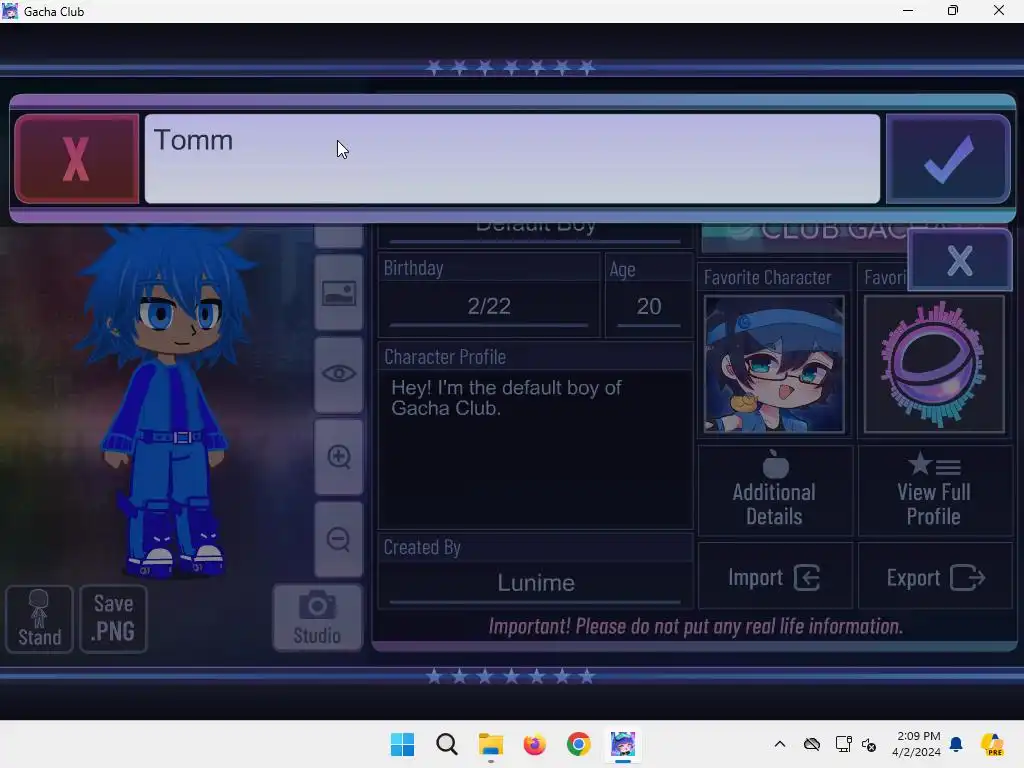Open Studio camera mode
Image resolution: width=1024 pixels, height=768 pixels.
click(x=317, y=618)
